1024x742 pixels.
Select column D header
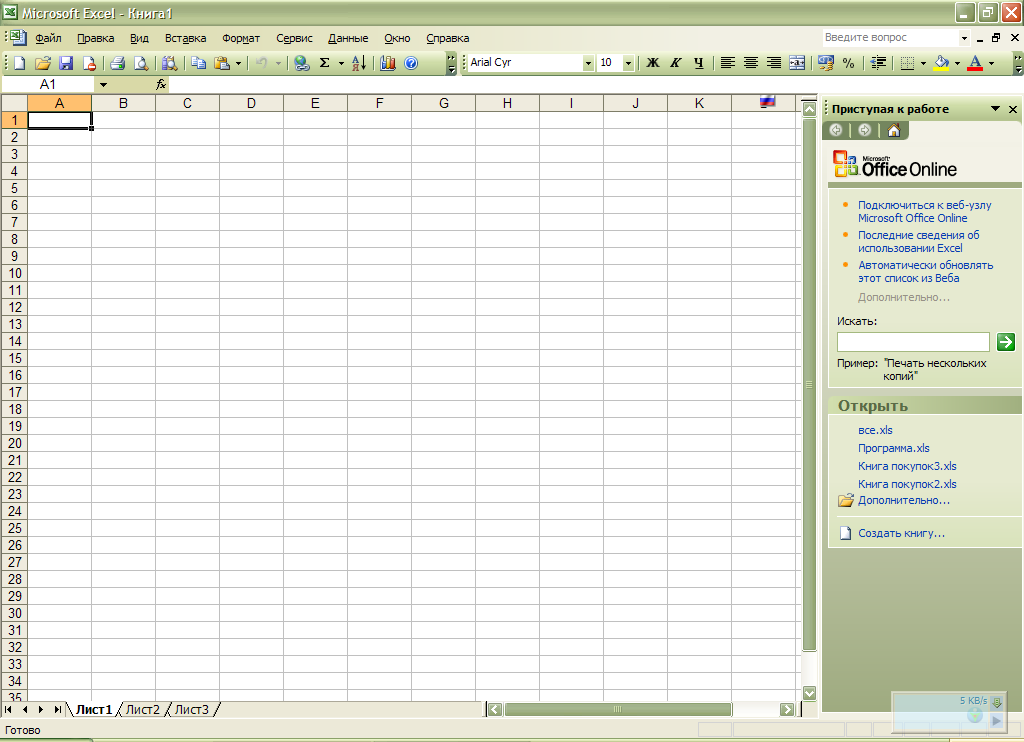251,103
